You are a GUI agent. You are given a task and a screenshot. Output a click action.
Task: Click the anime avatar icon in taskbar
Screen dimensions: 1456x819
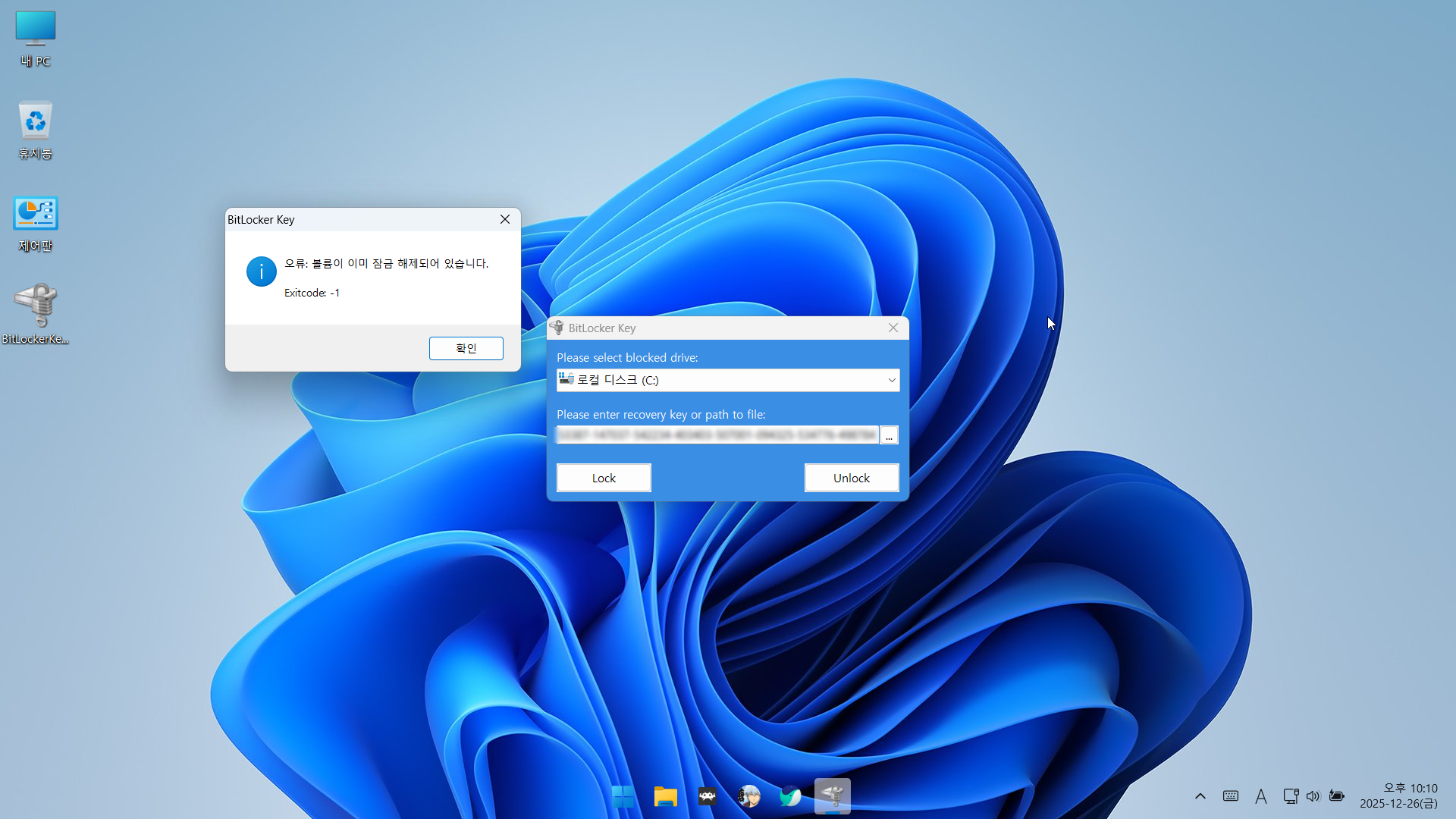[748, 796]
